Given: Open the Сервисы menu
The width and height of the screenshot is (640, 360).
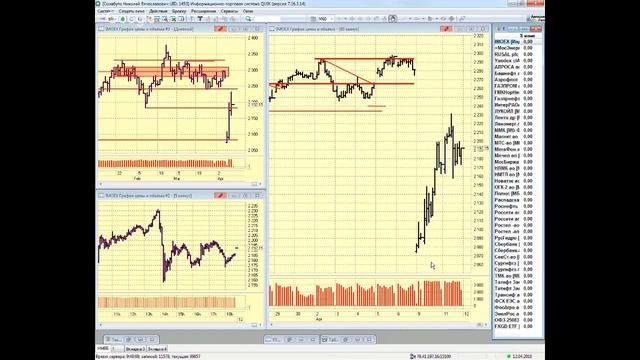Looking at the screenshot, I should [229, 11].
